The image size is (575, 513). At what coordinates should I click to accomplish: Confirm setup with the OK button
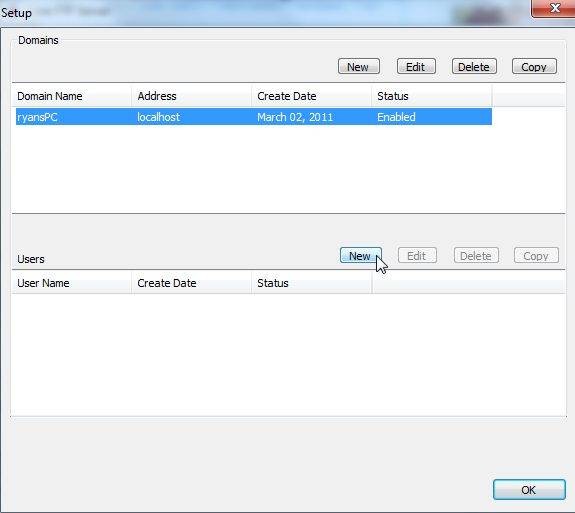(529, 490)
